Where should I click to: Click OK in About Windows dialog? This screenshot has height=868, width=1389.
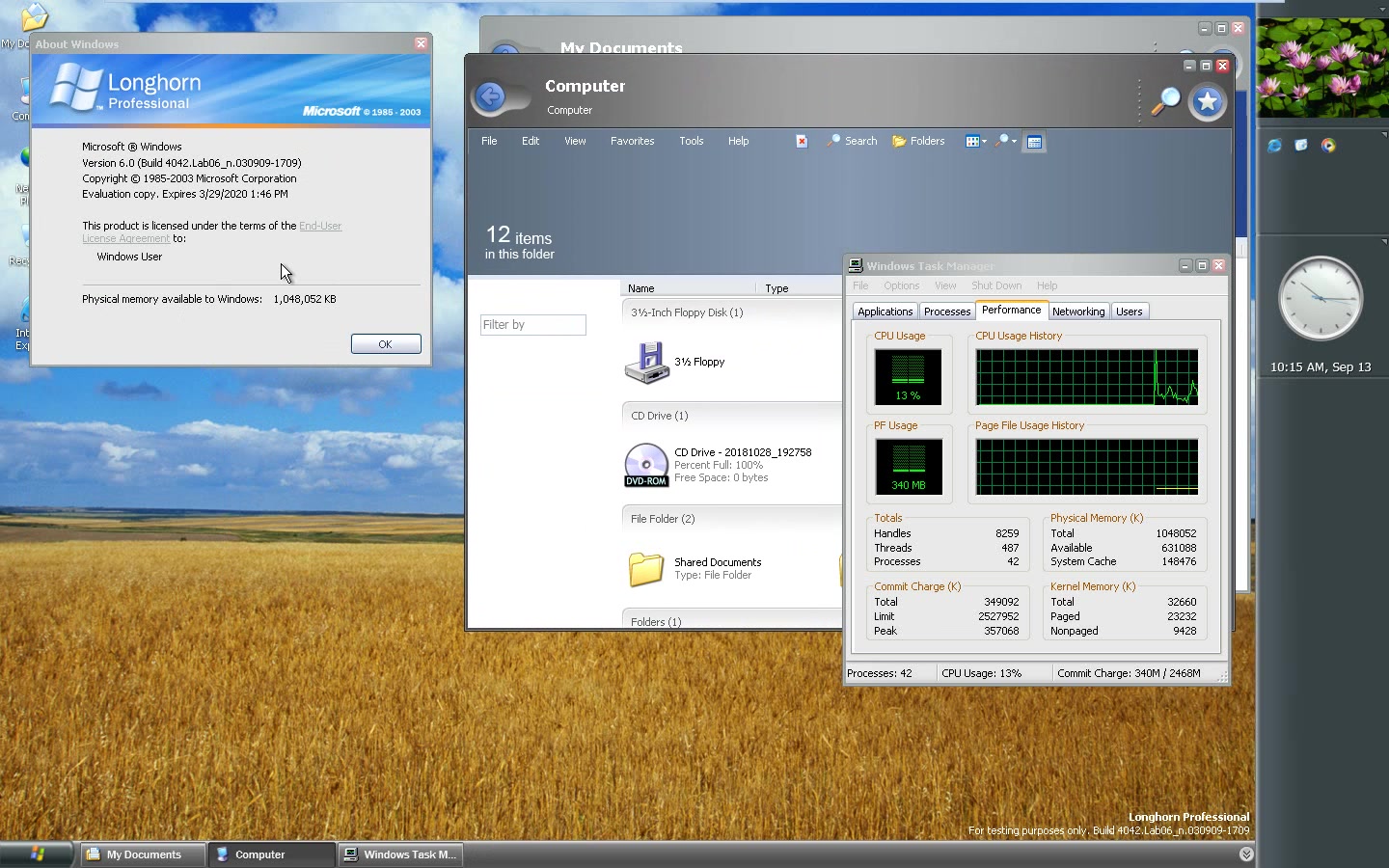coord(386,344)
